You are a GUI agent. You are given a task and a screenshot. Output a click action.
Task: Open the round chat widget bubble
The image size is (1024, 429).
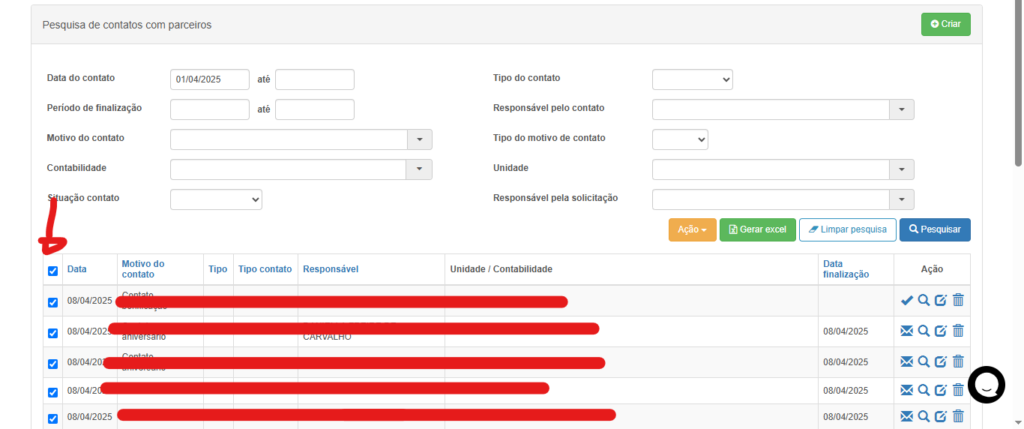coord(987,385)
